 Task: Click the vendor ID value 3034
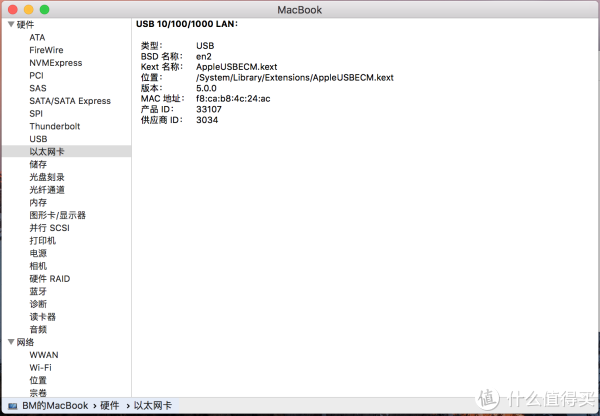pyautogui.click(x=207, y=120)
